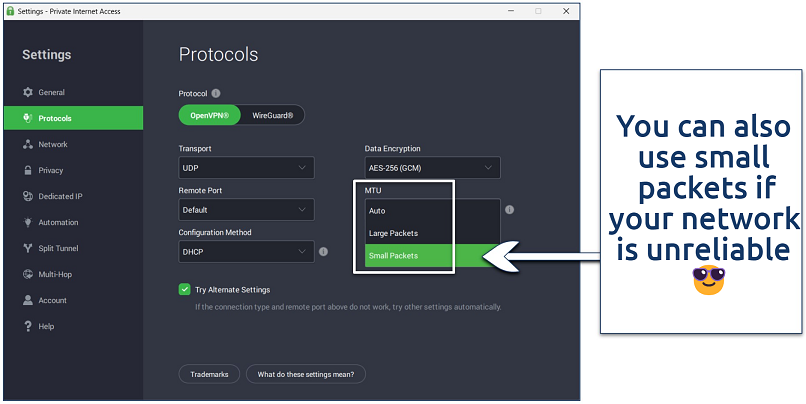Click the Multi-Hop globe icon
Viewport: 806px width, 404px height.
tap(27, 274)
